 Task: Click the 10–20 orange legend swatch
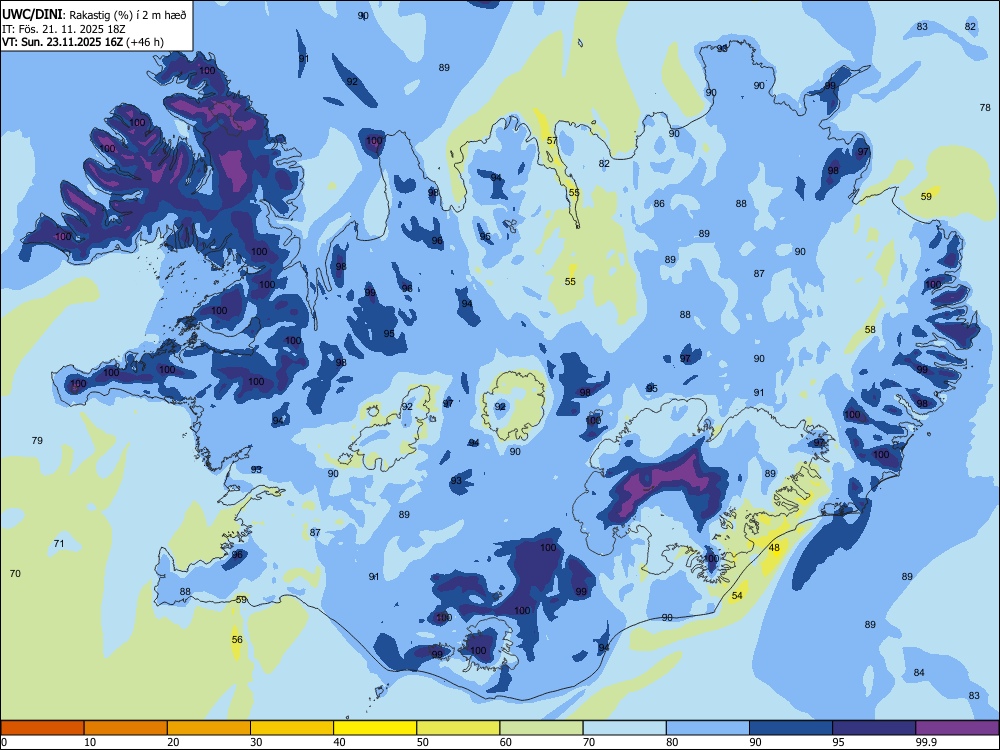[x=126, y=728]
